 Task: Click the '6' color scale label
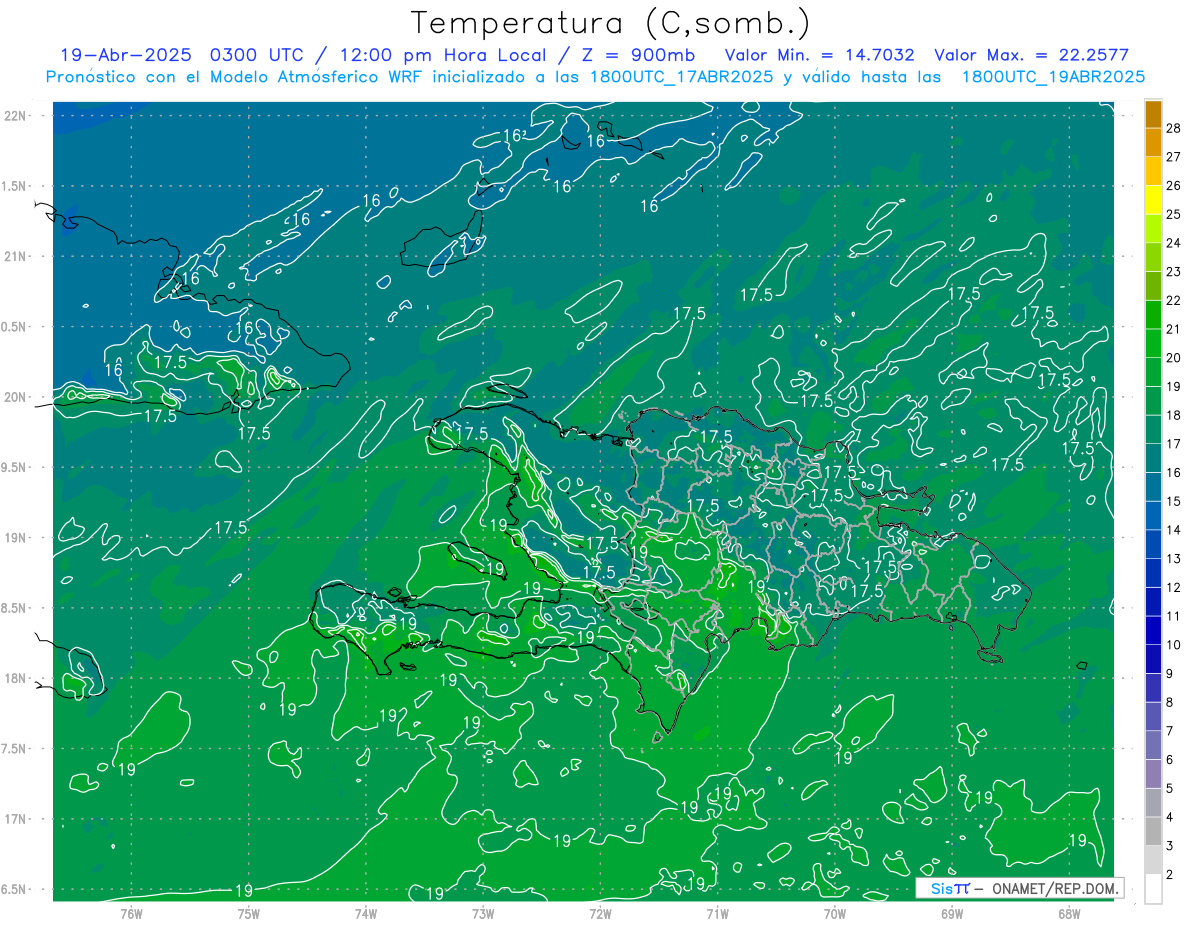pyautogui.click(x=1171, y=759)
